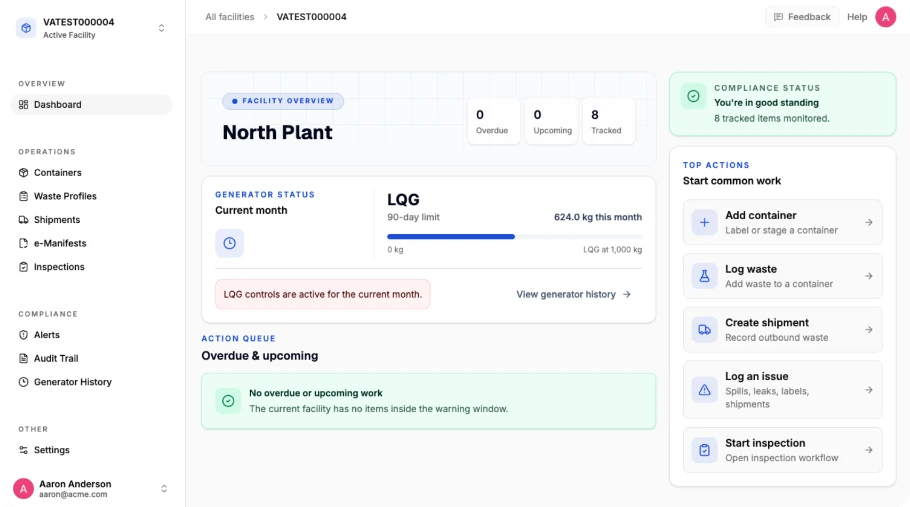
Task: Expand the Aaron Anderson account menu chevron
Action: (x=164, y=488)
